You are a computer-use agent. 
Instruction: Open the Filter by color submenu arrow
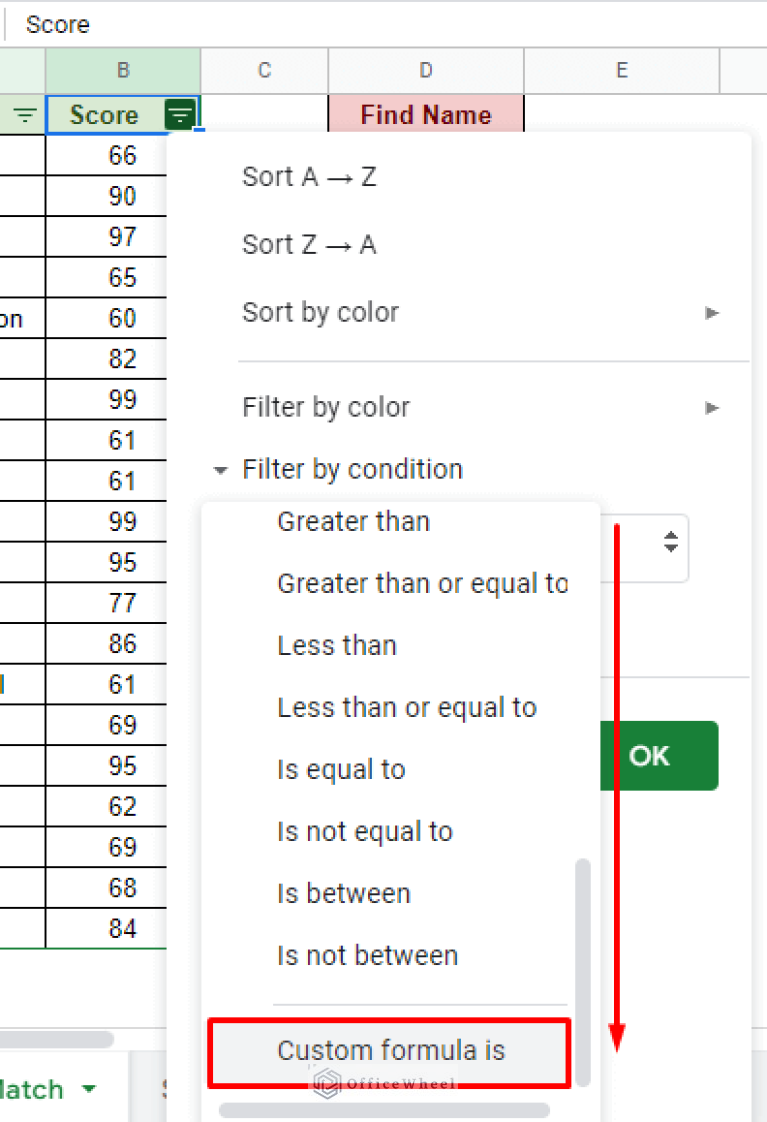click(711, 407)
